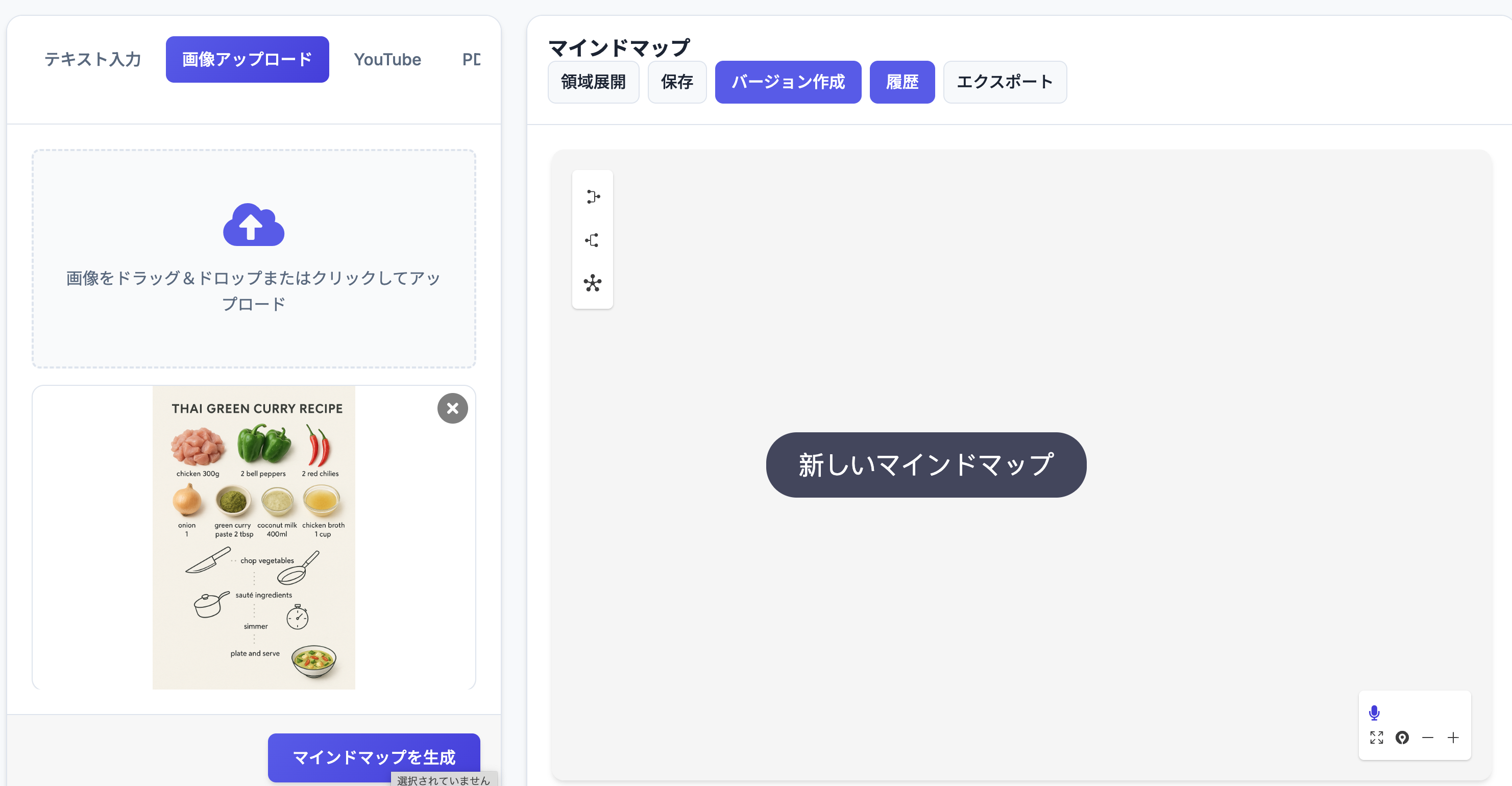Select the radial mind map layout icon

click(x=593, y=284)
